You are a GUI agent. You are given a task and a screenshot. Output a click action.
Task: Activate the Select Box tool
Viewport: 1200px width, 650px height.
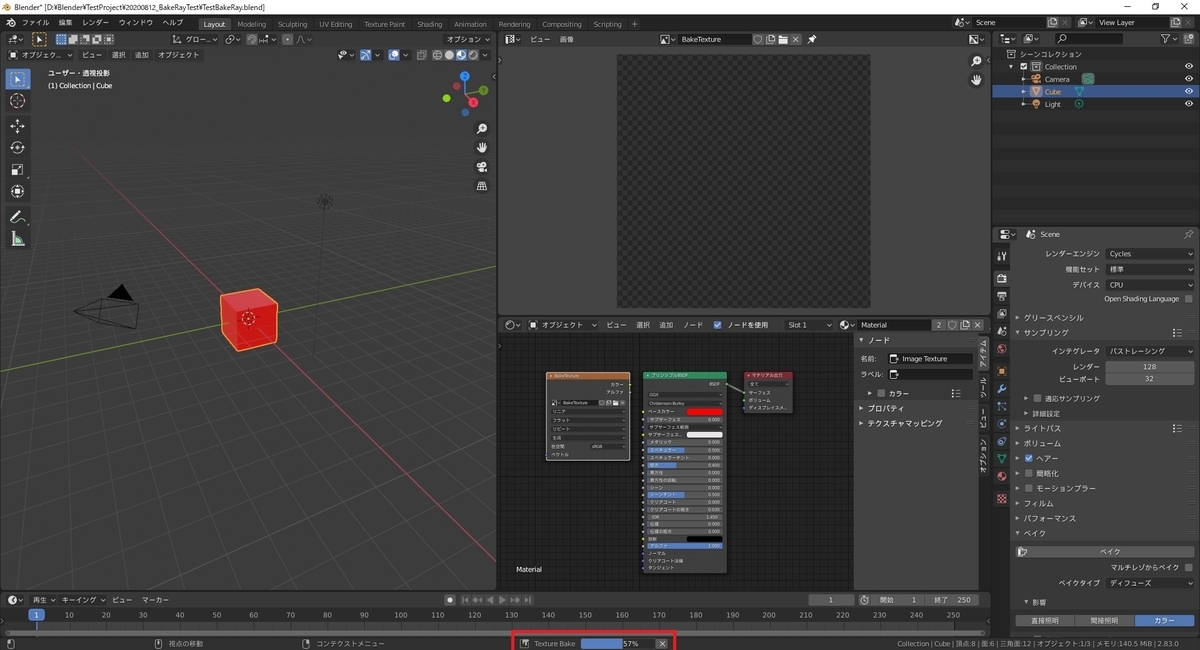tap(17, 79)
